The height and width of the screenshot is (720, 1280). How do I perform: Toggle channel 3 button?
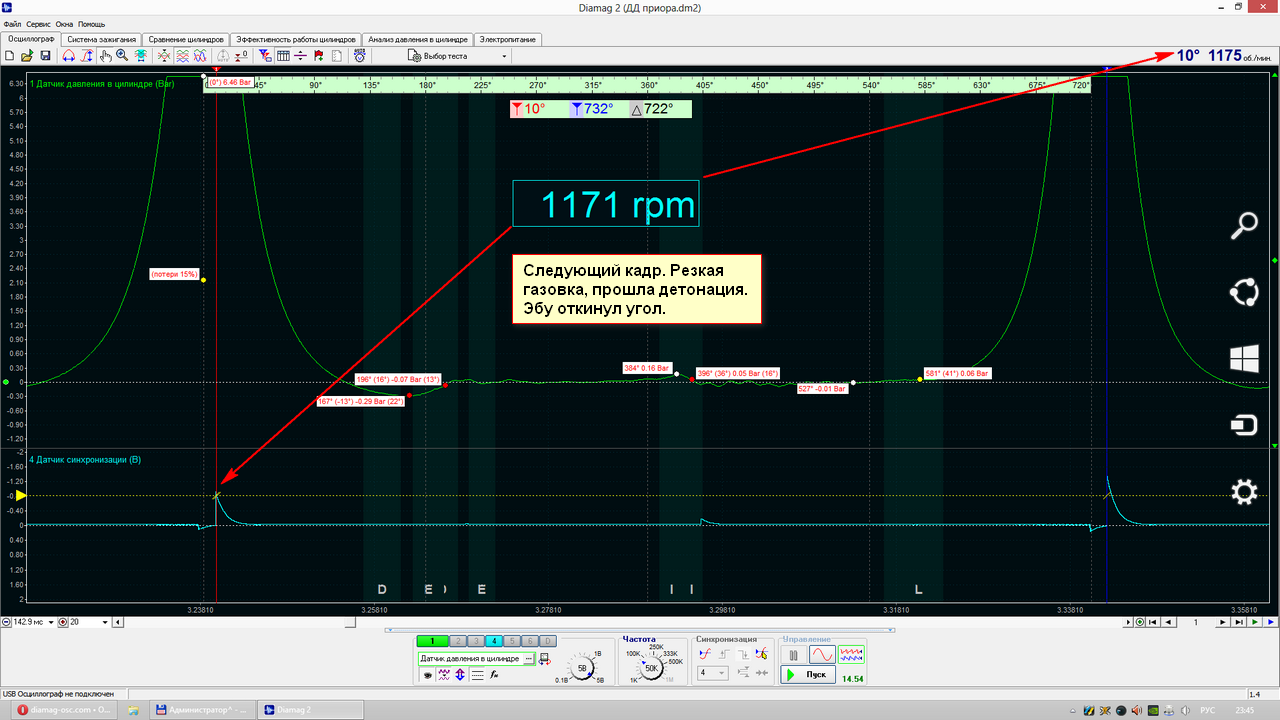[x=476, y=641]
